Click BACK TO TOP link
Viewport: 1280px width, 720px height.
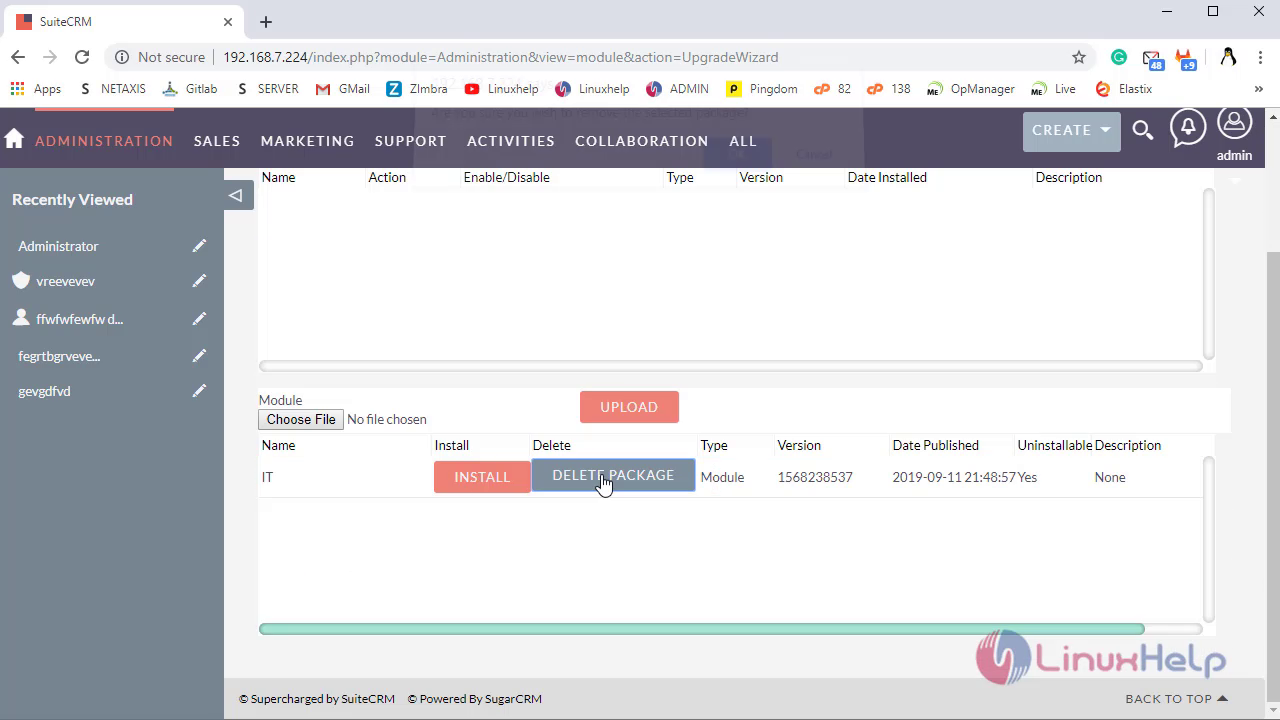[1176, 699]
